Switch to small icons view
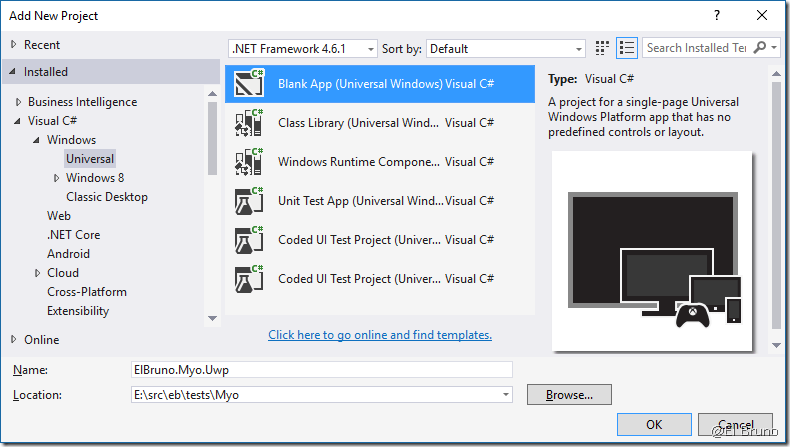This screenshot has height=447, width=790. (602, 48)
